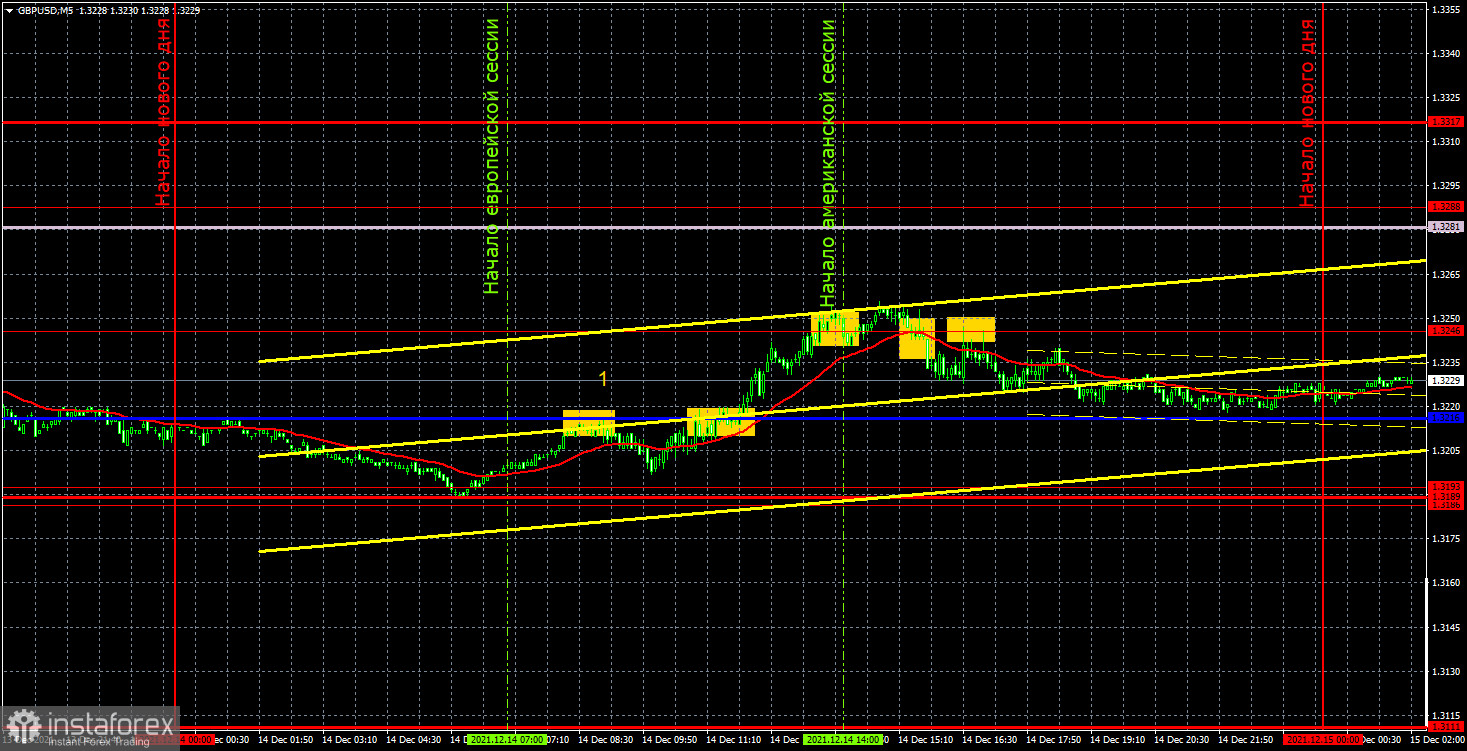Screen dimensions: 1467x751
Task: Click the 14 Dec 21:50 time label
Action: [x=1246, y=739]
